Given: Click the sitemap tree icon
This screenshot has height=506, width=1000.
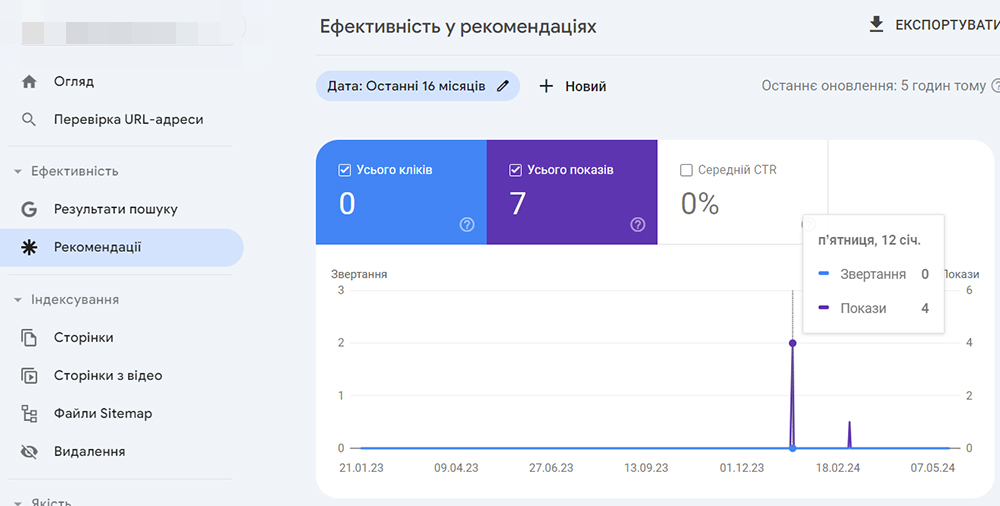Looking at the screenshot, I should pyautogui.click(x=29, y=413).
